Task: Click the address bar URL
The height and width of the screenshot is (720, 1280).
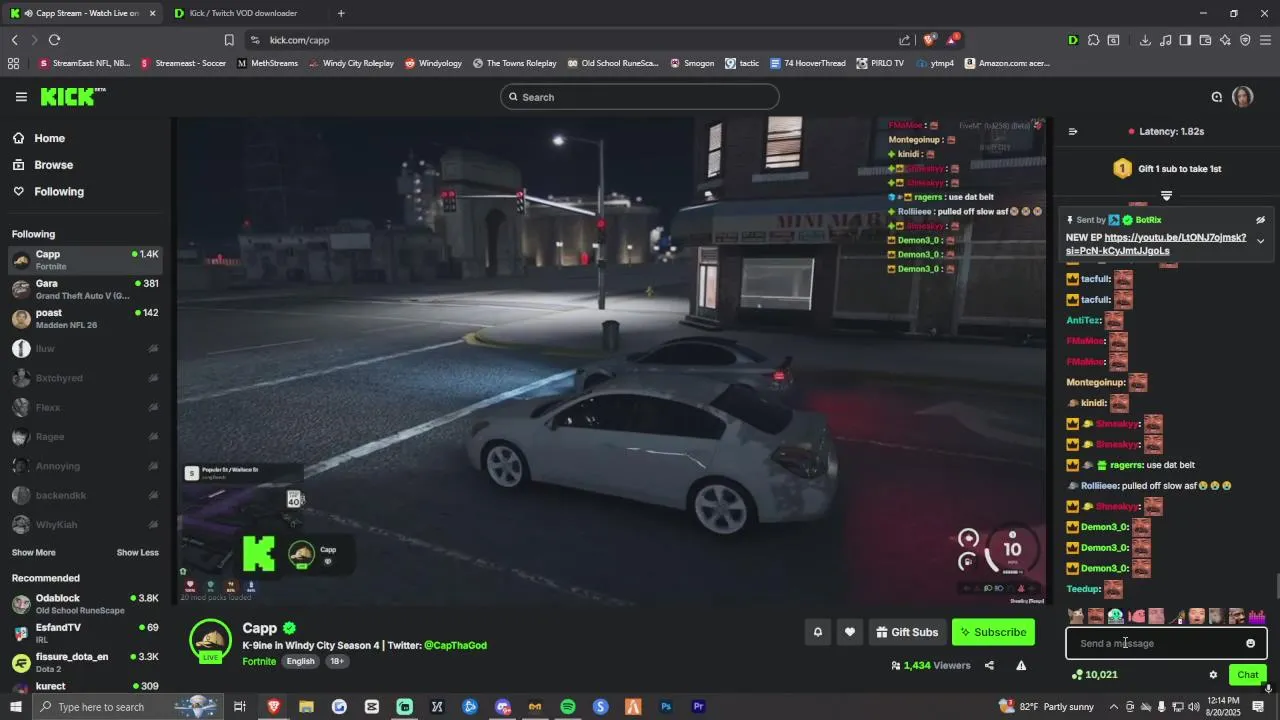Action: [x=299, y=40]
